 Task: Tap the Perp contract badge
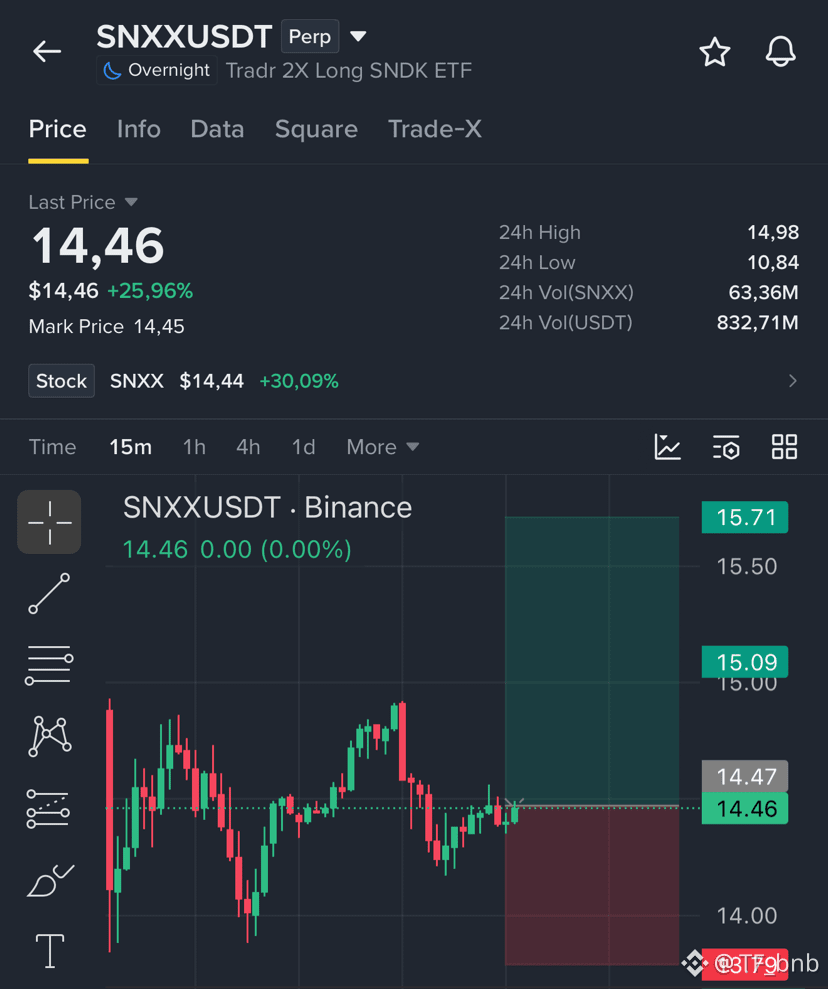[x=310, y=37]
